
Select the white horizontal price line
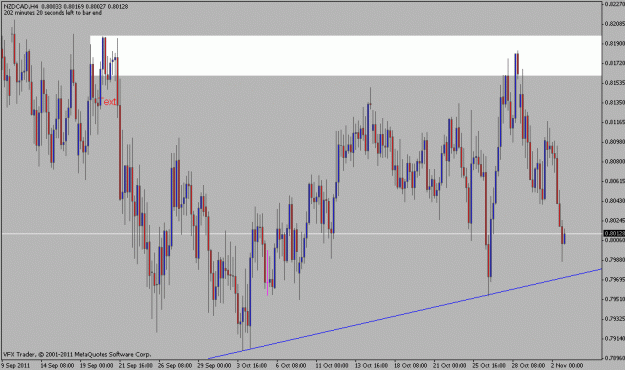click(x=301, y=233)
